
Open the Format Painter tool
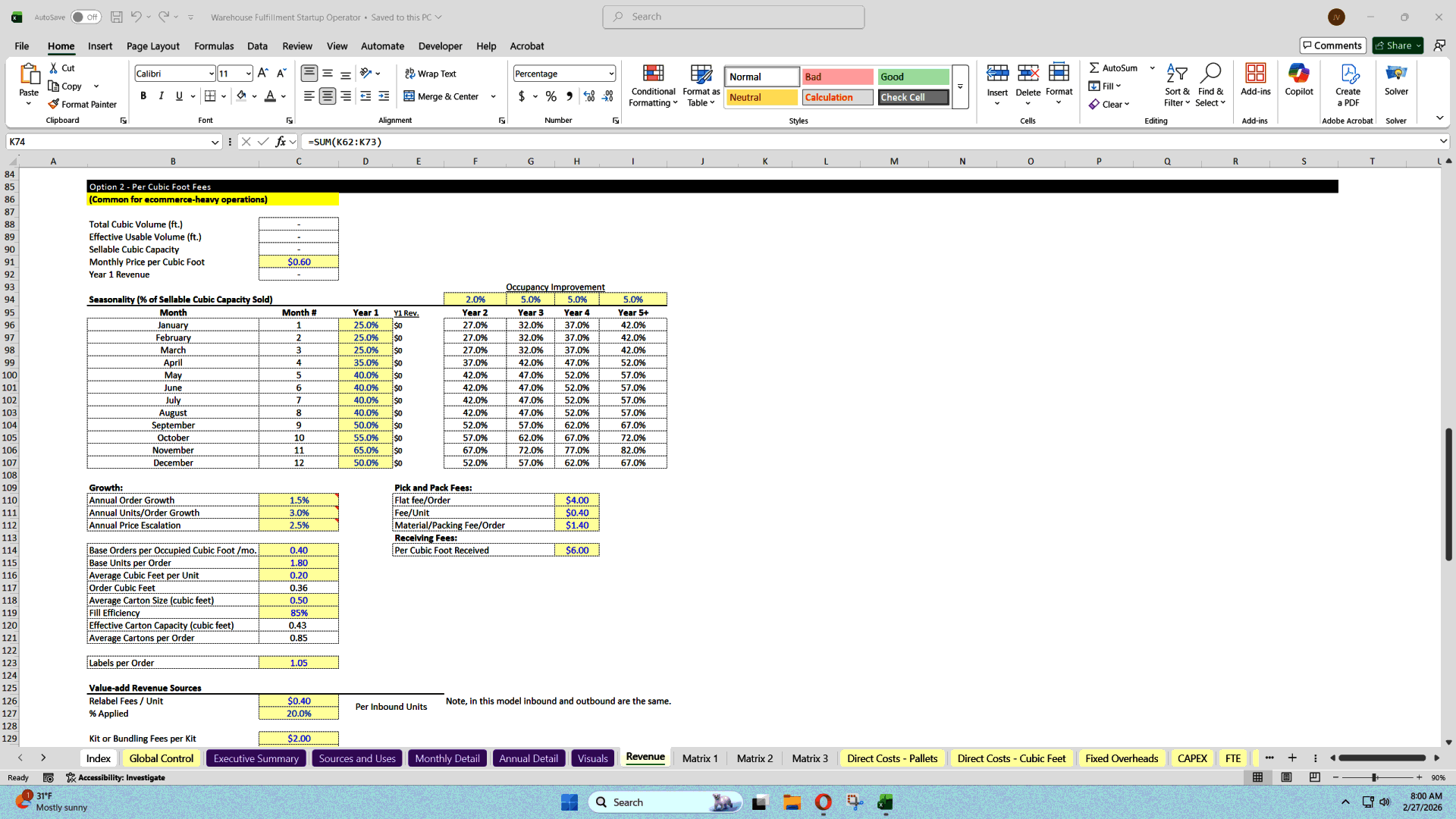[83, 104]
